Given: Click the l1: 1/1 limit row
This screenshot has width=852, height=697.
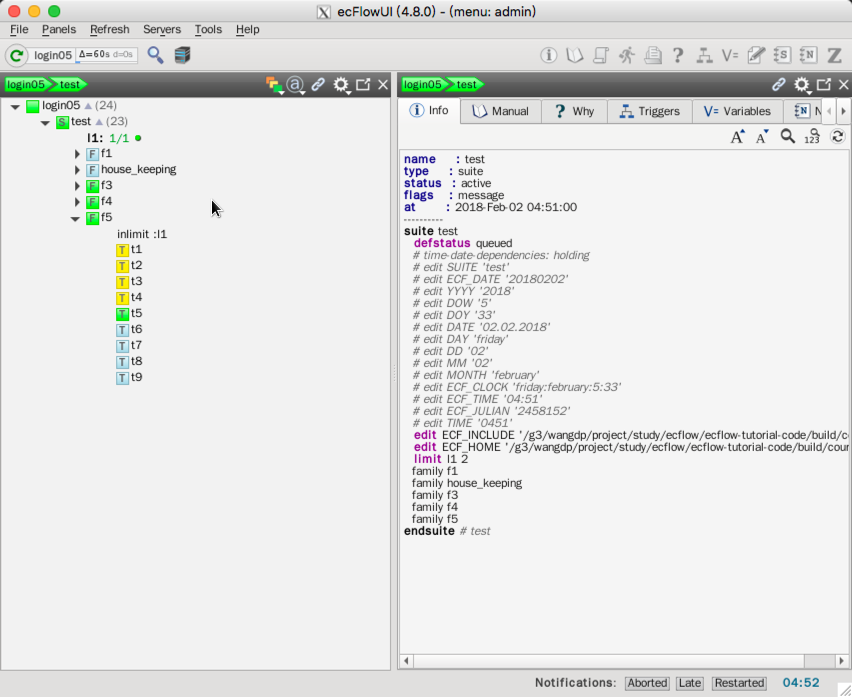Looking at the screenshot, I should 114,138.
